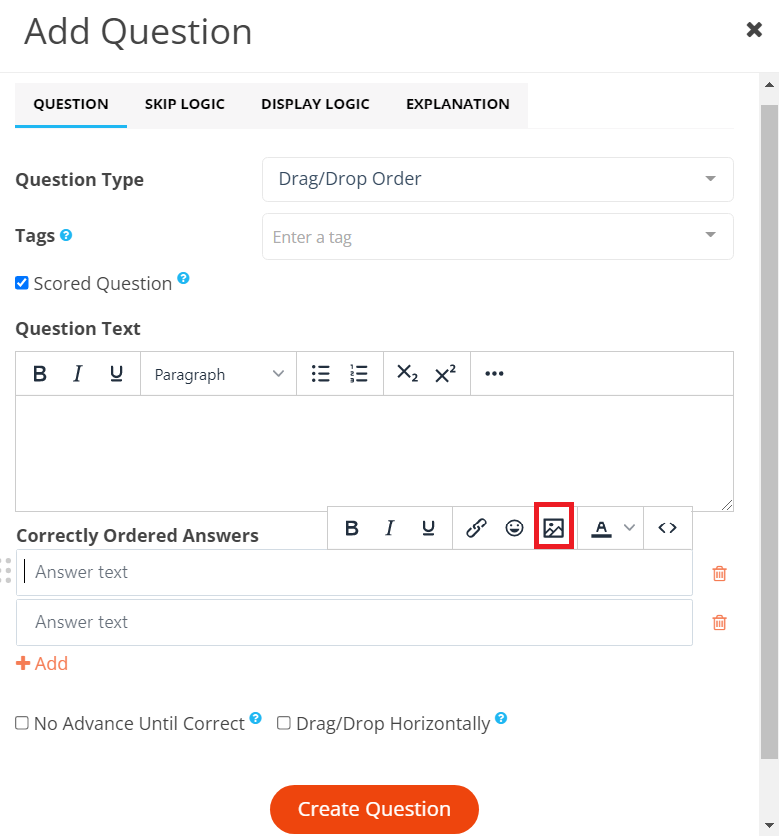Click Add to insert another answer
The image size is (779, 836).
click(x=42, y=663)
